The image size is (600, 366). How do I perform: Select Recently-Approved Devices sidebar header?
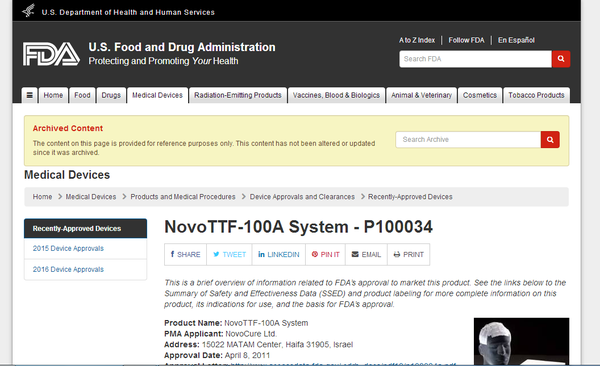coord(85,229)
